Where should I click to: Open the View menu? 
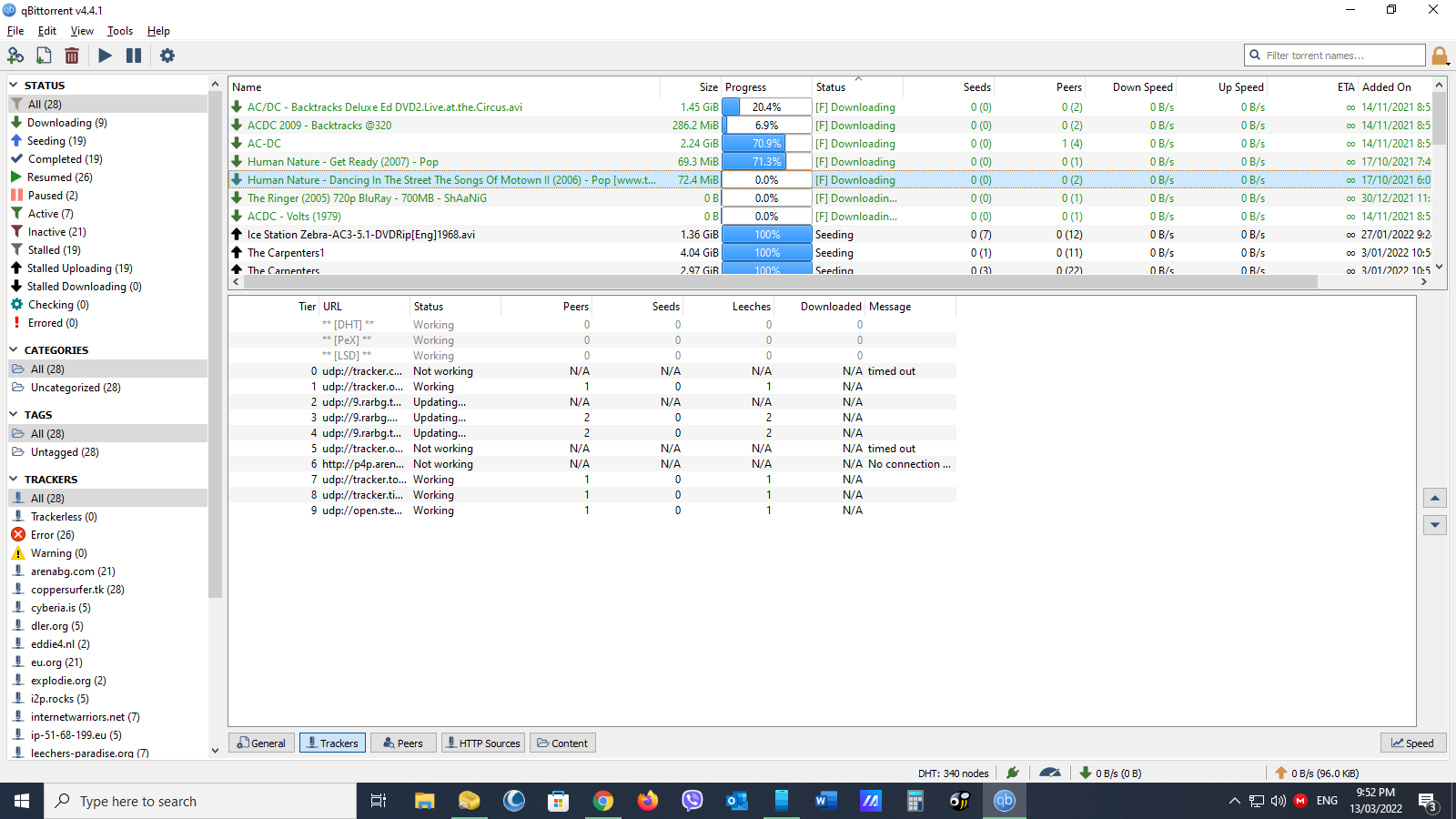coord(82,31)
